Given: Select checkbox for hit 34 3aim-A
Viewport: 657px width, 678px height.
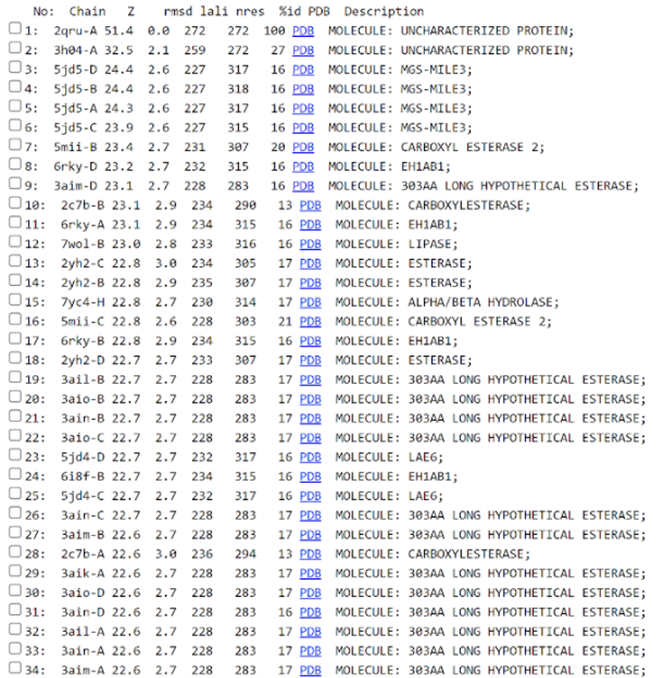Looking at the screenshot, I should (14, 669).
